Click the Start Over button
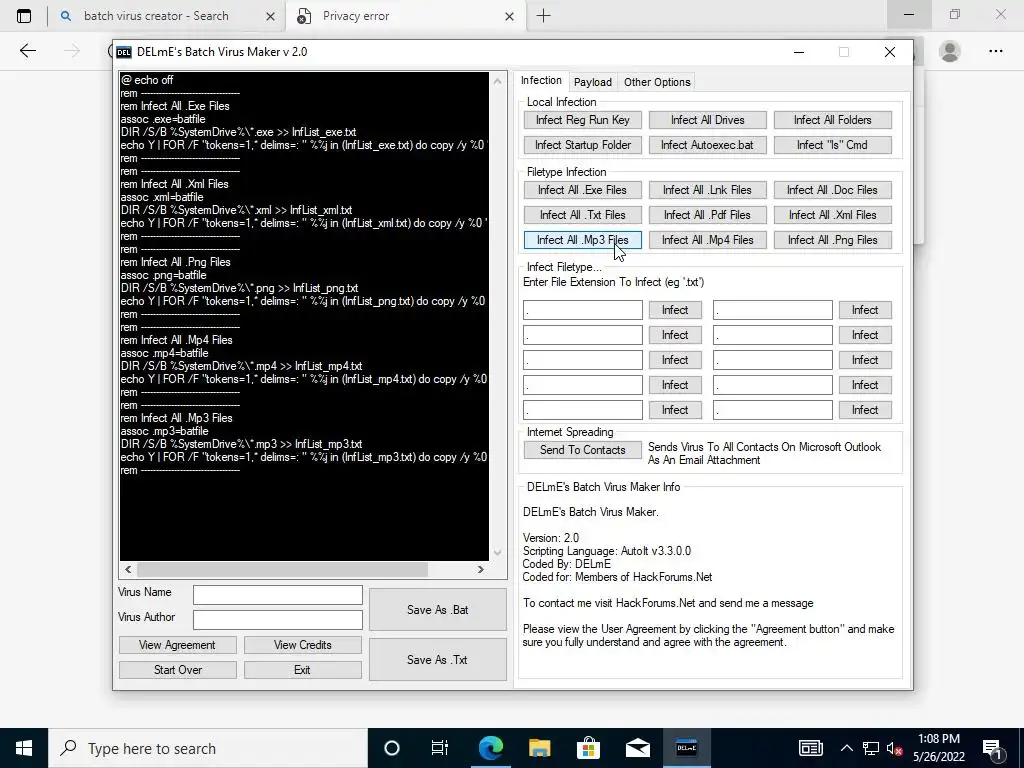1024x768 pixels. click(177, 670)
